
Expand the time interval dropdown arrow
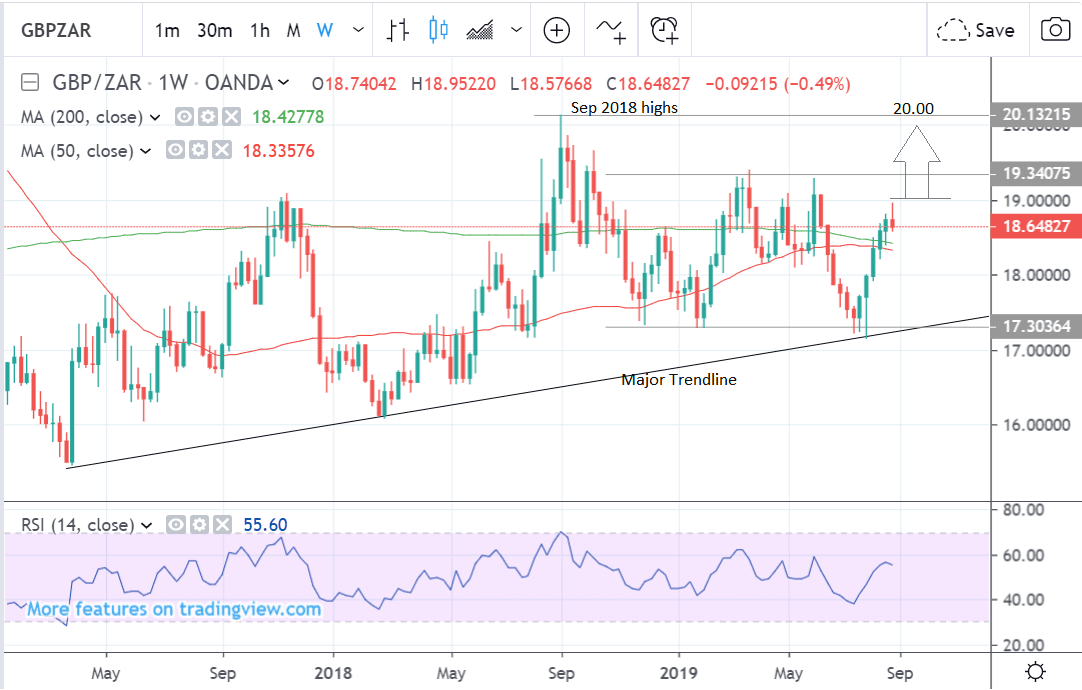[x=356, y=30]
